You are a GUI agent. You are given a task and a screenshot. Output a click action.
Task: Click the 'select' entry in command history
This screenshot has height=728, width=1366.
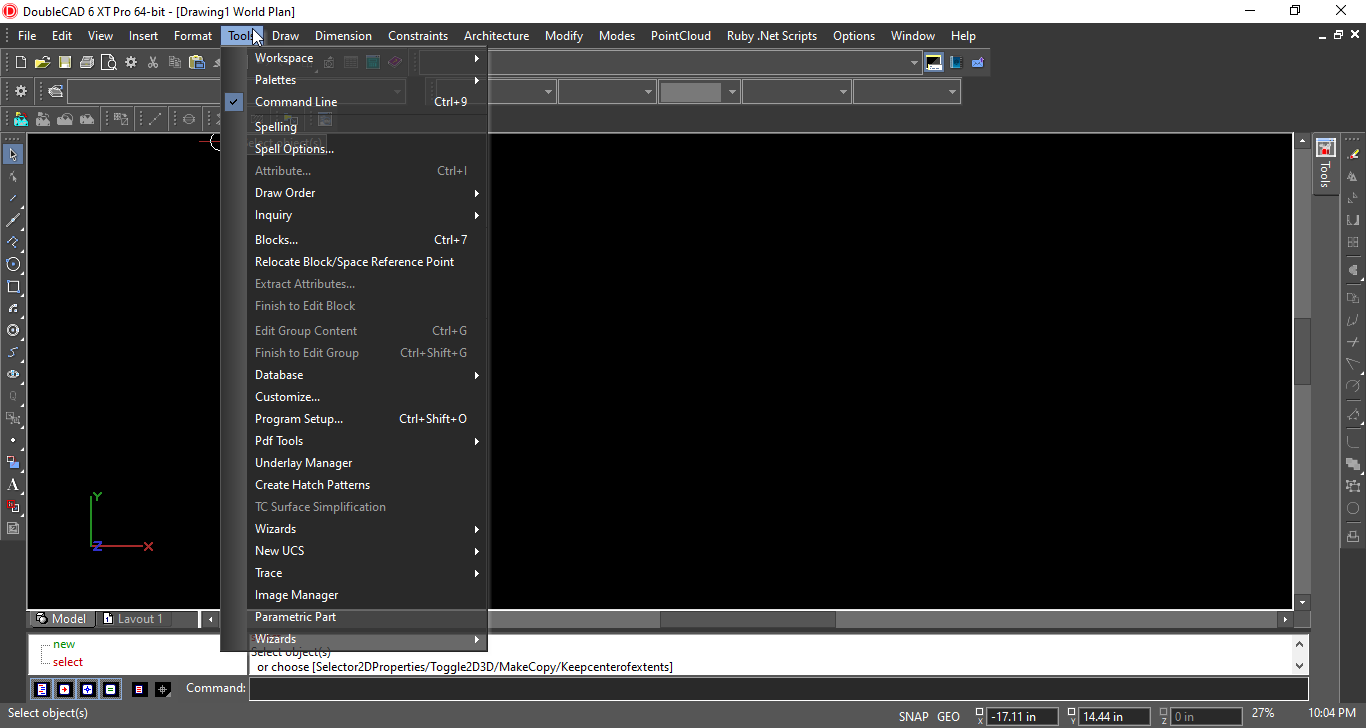point(68,662)
